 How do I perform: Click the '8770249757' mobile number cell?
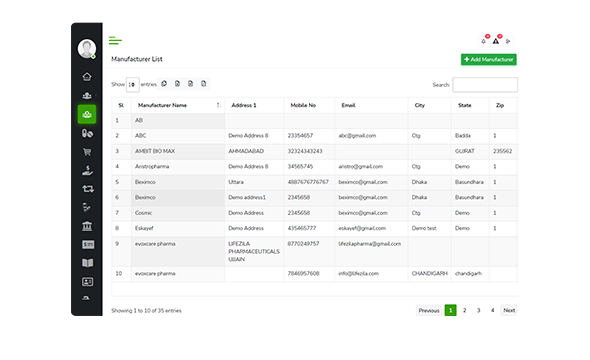coord(309,252)
